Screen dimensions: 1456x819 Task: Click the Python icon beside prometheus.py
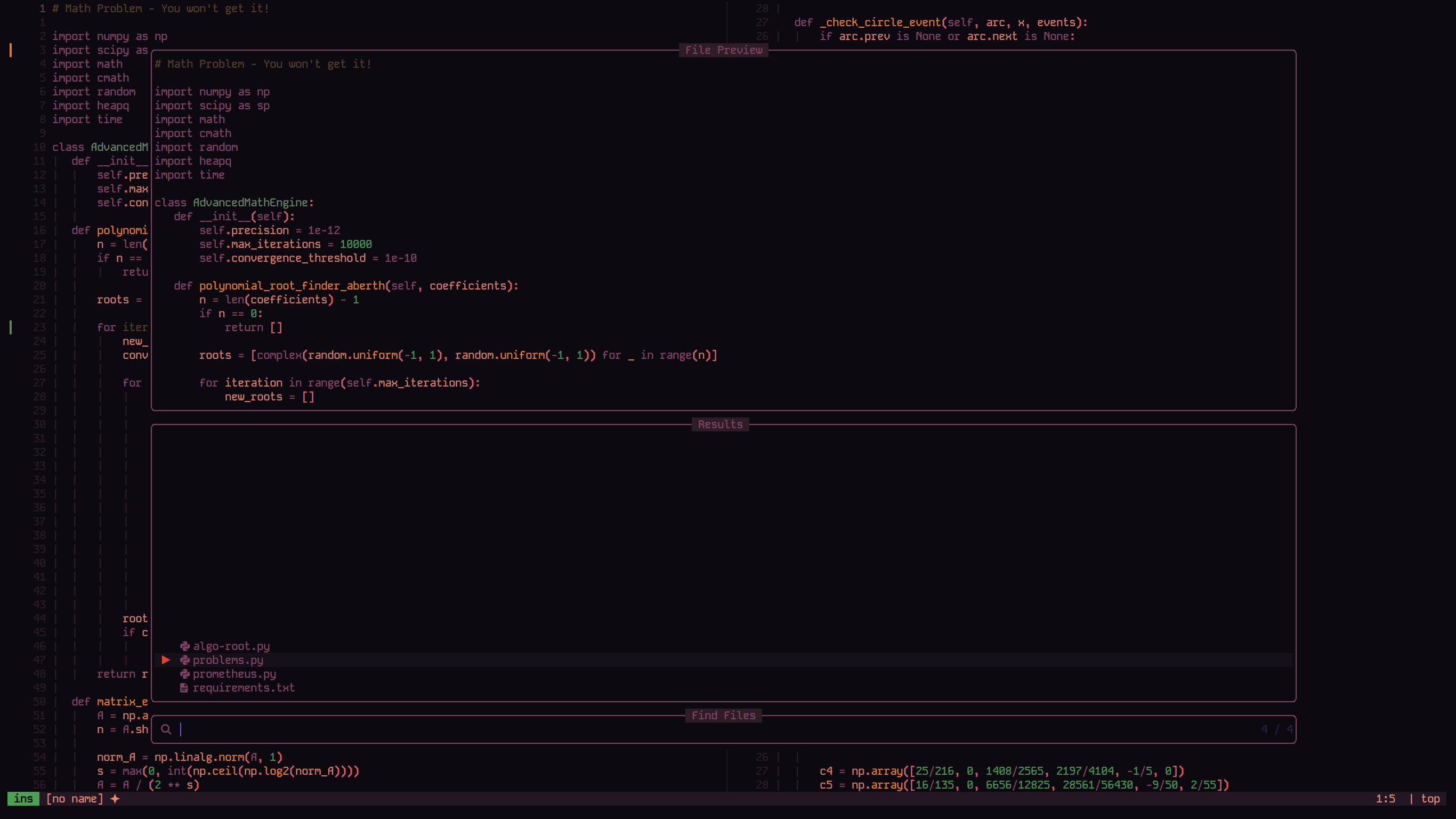tap(185, 673)
